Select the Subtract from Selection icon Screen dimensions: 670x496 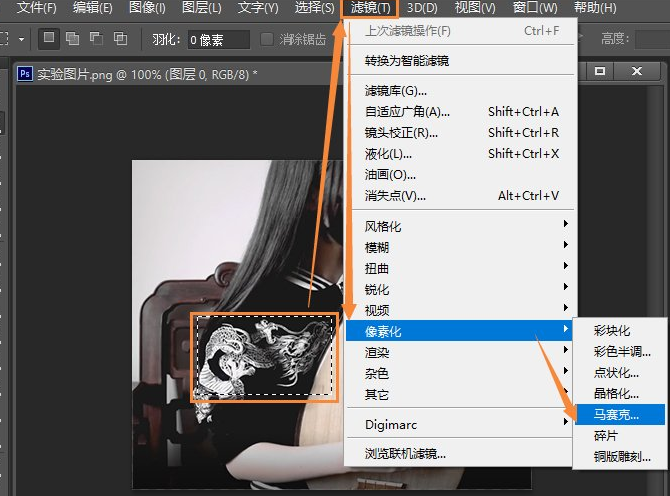click(x=96, y=38)
